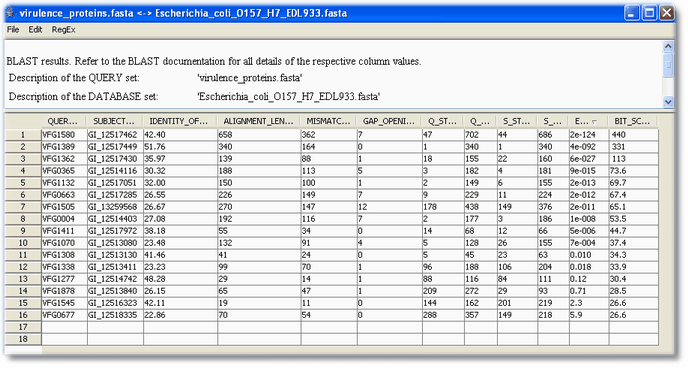Viewport: 688px width, 368px height.
Task: Click the sort arrow in E-value header
Action: pyautogui.click(x=594, y=122)
